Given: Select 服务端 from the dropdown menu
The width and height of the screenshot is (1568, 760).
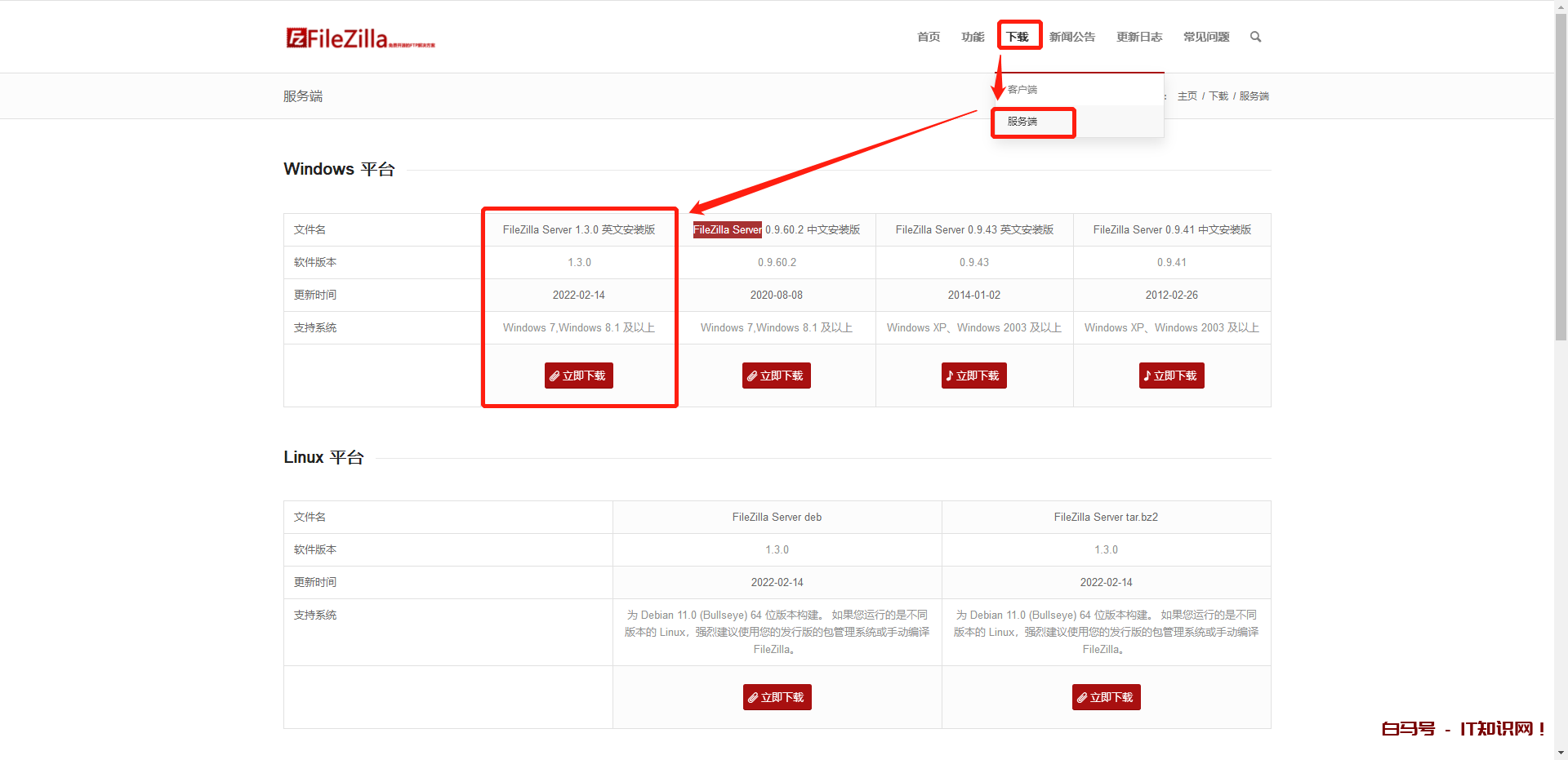Looking at the screenshot, I should (x=1022, y=122).
